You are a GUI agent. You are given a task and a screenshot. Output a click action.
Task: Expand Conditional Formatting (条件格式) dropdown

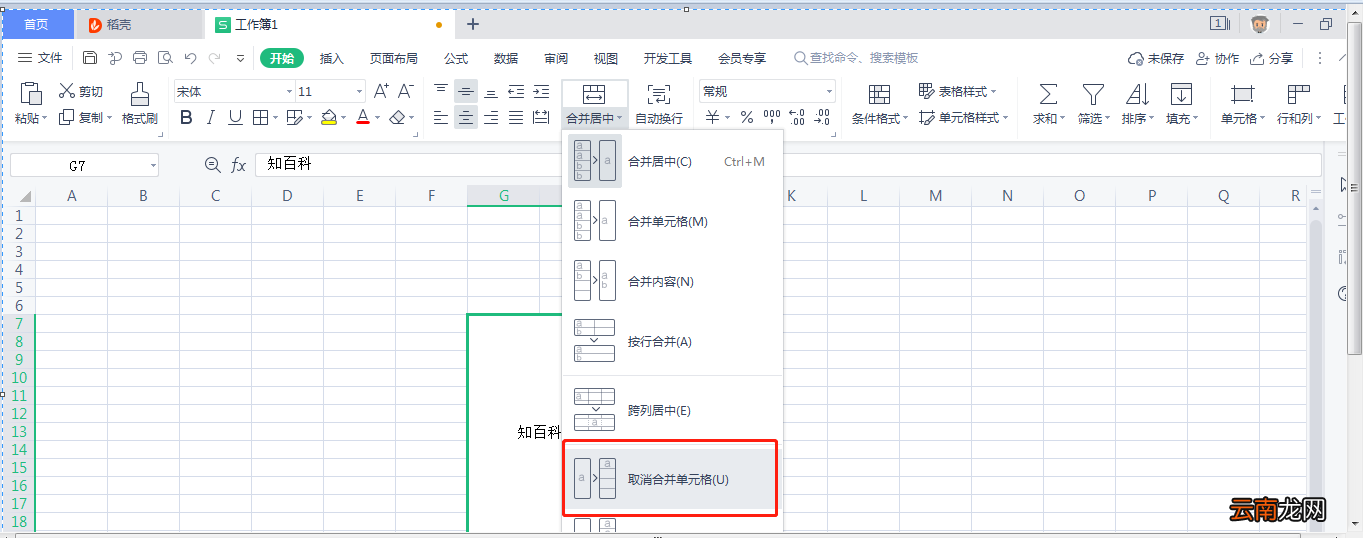(905, 119)
